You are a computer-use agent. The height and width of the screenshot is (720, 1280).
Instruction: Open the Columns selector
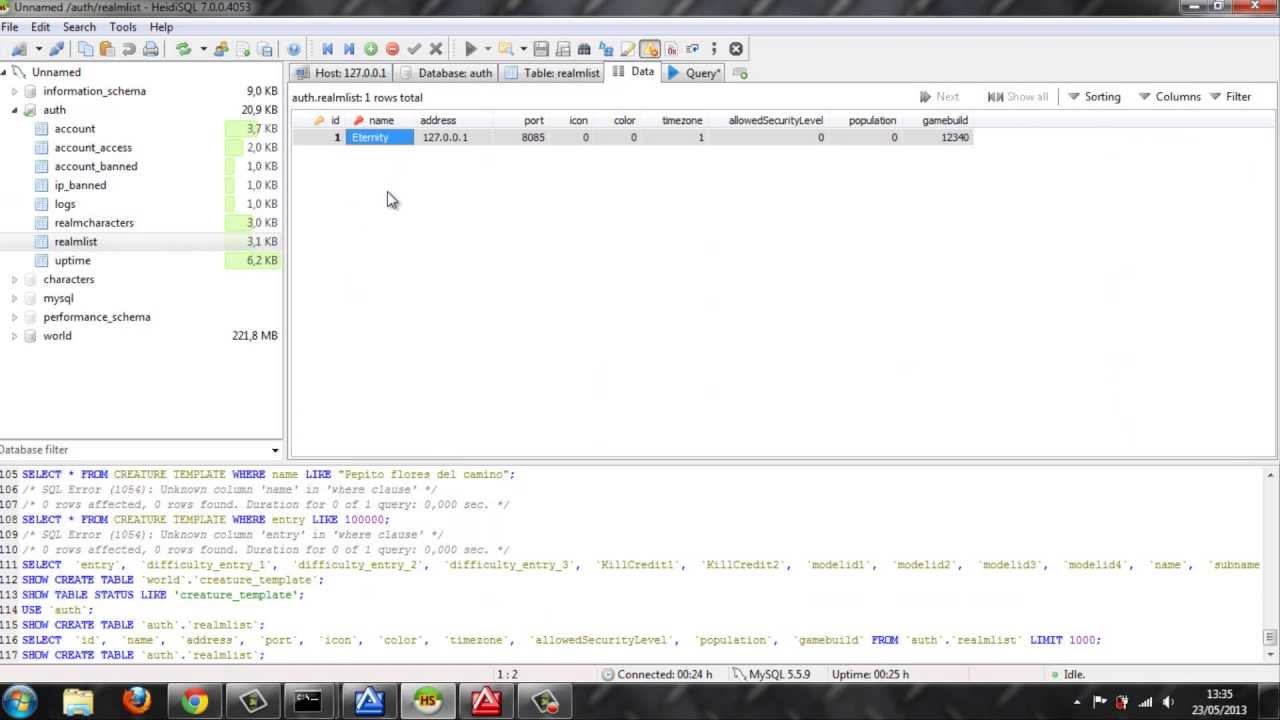[x=1170, y=97]
